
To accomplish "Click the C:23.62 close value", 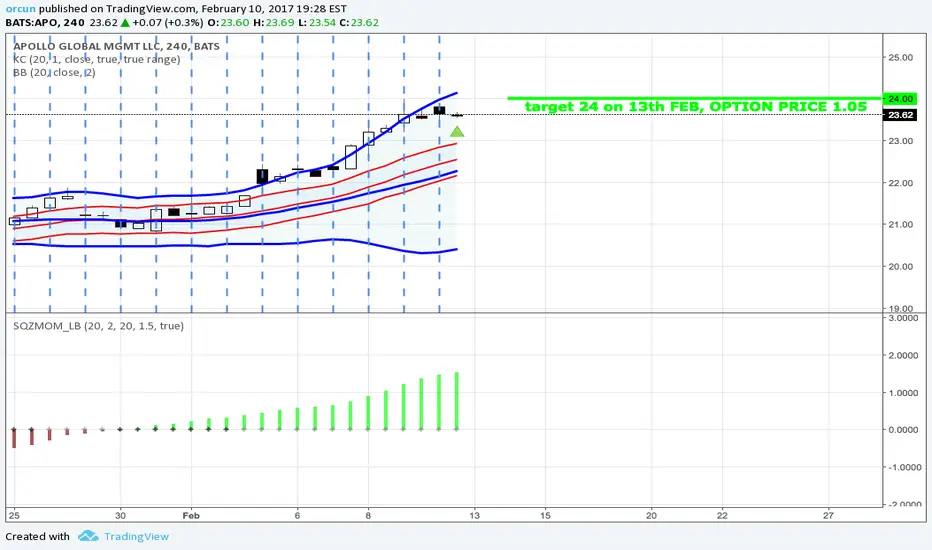I will [x=359, y=23].
